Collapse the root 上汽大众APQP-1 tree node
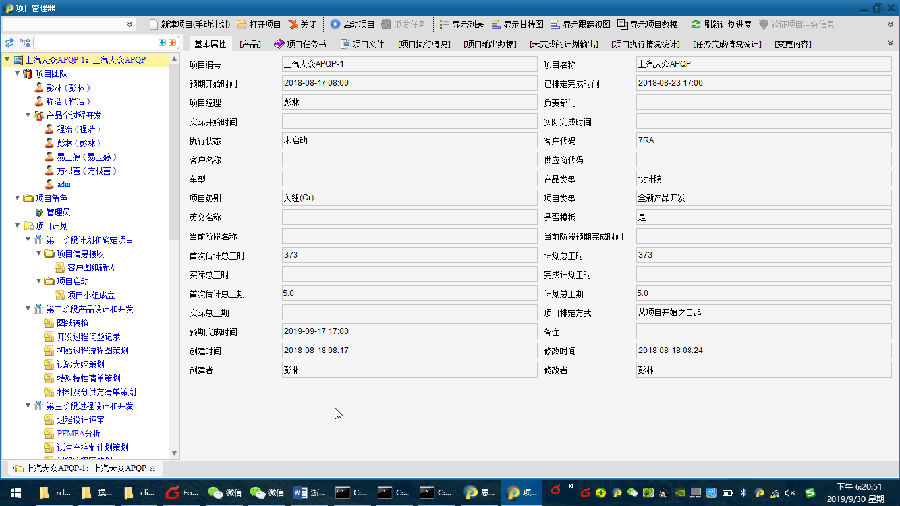Image resolution: width=900 pixels, height=506 pixels. point(7,60)
